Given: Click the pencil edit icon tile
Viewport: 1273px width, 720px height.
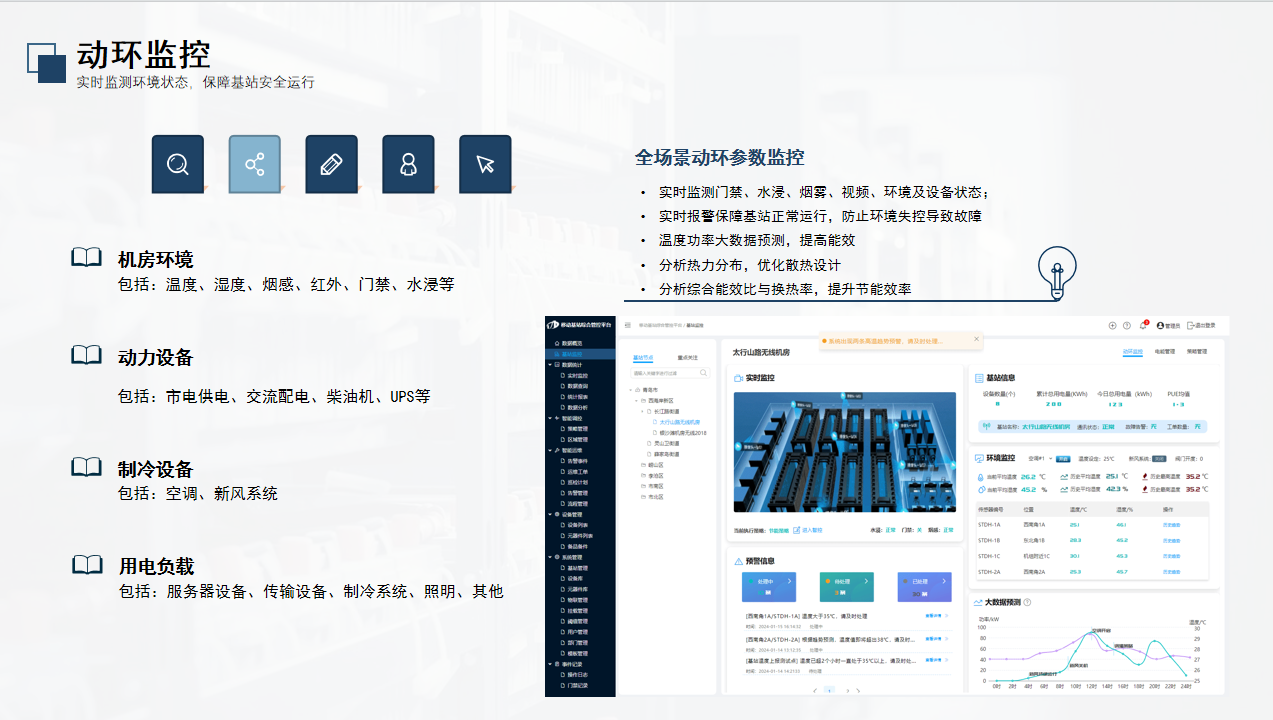Looking at the screenshot, I should [331, 164].
